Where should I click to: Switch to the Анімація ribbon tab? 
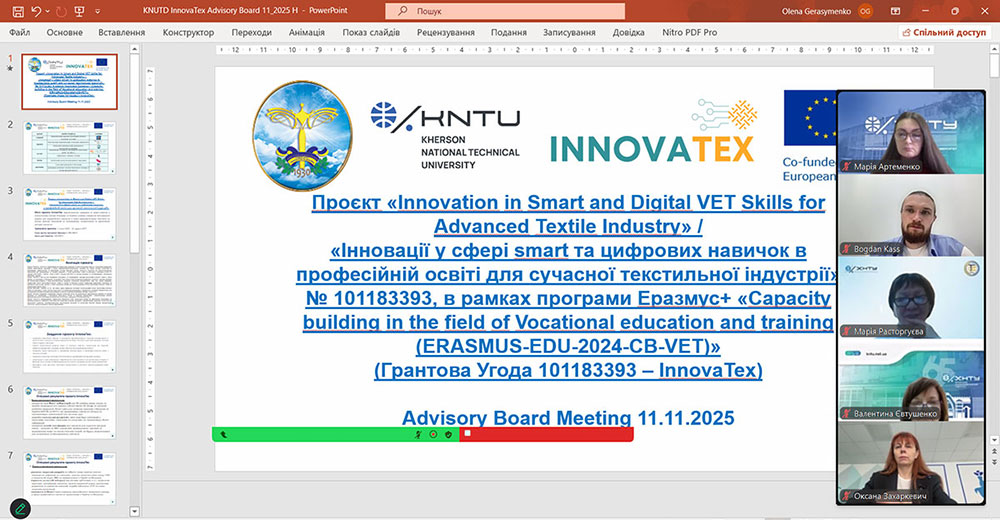coord(305,32)
